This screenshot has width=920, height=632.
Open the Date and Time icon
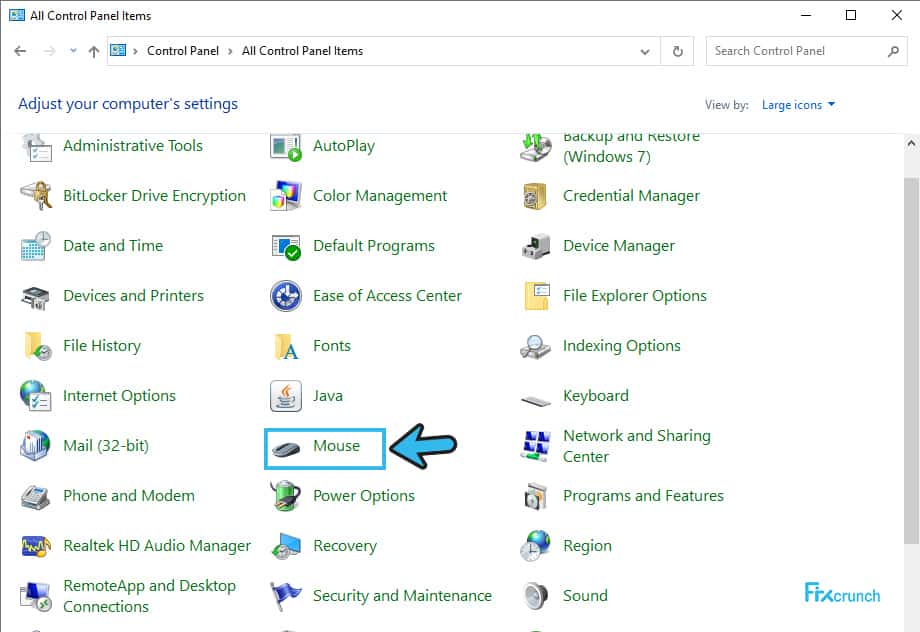pyautogui.click(x=36, y=246)
